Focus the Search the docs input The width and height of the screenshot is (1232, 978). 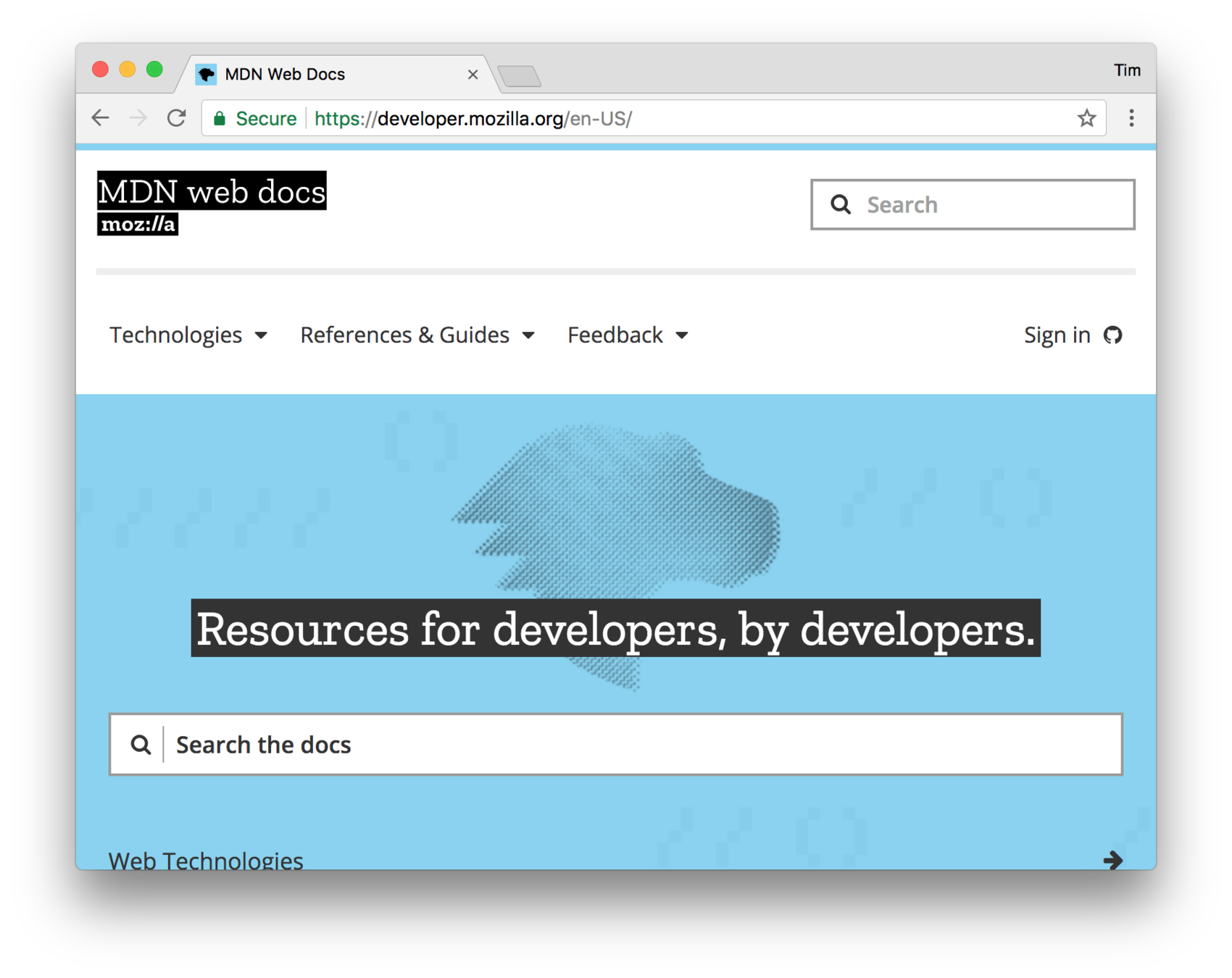coord(616,744)
